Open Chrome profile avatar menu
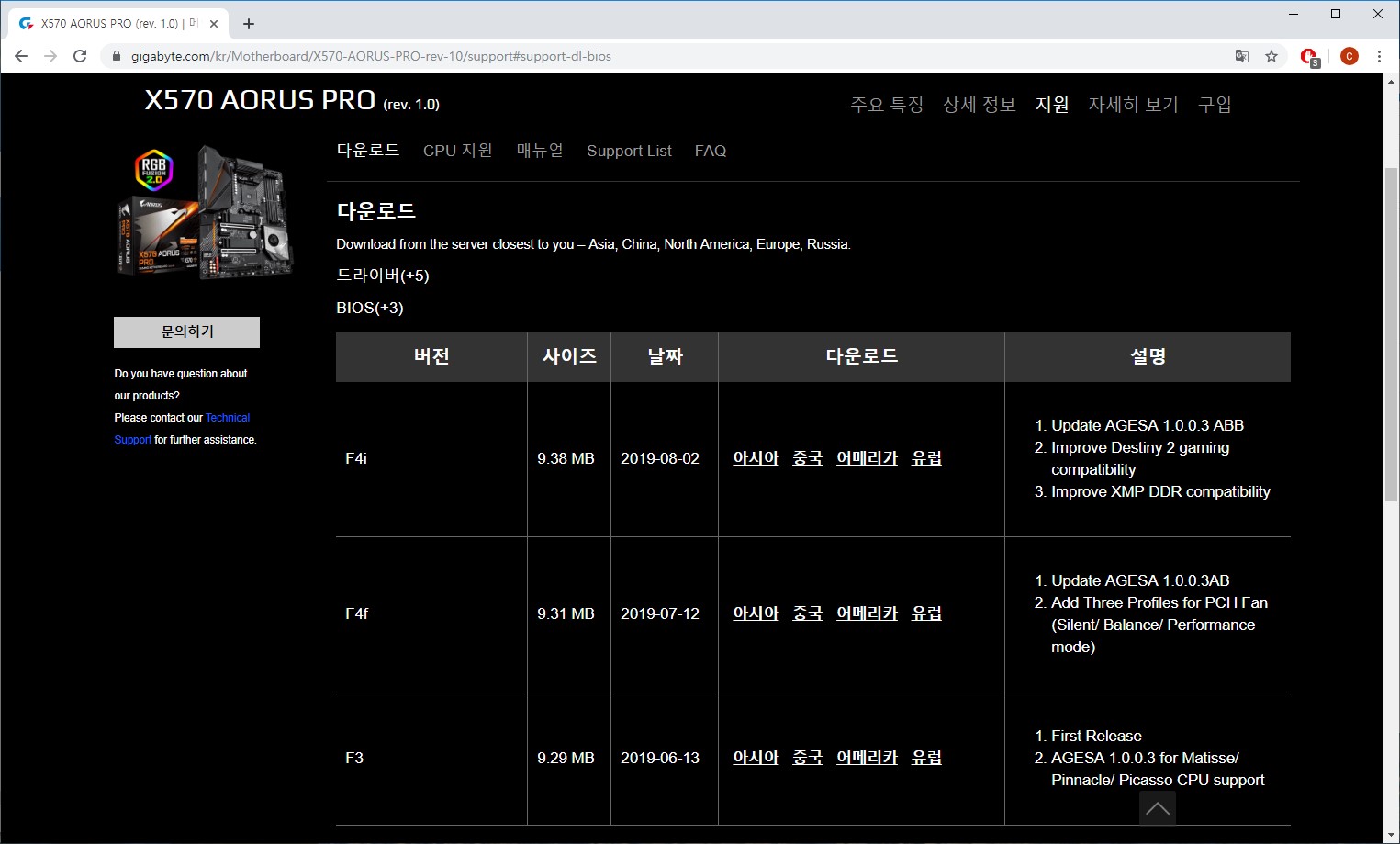1400x844 pixels. click(1349, 56)
